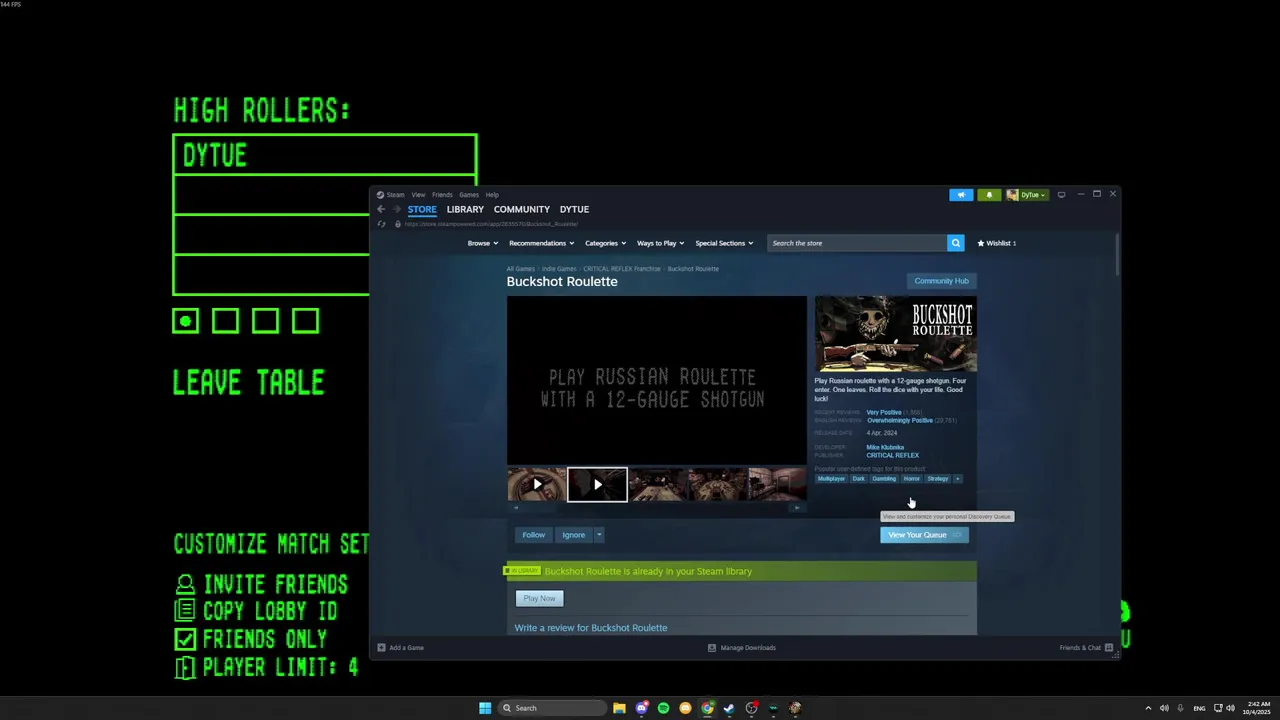Click the Indie Games breadcrumb link

click(559, 269)
